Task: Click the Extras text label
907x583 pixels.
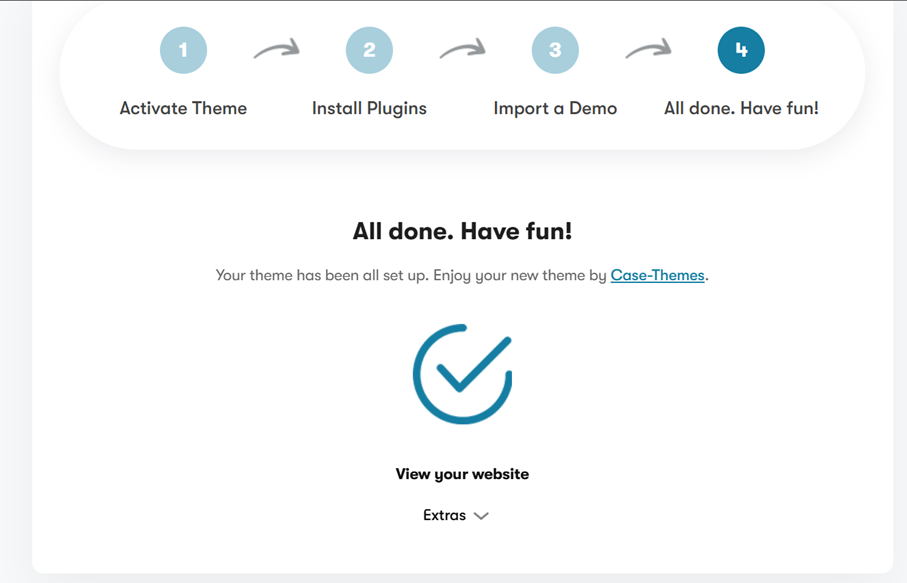Action: (444, 515)
